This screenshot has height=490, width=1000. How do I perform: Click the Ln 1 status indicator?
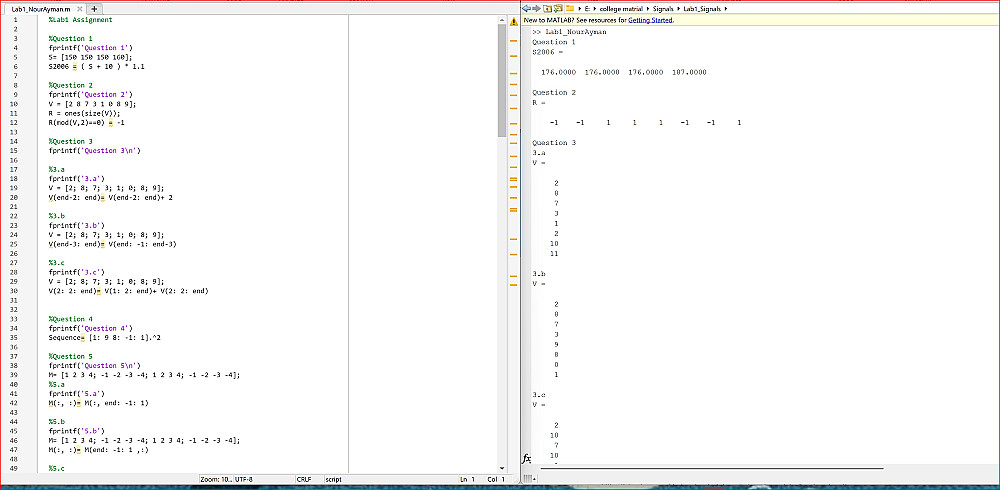tap(467, 479)
